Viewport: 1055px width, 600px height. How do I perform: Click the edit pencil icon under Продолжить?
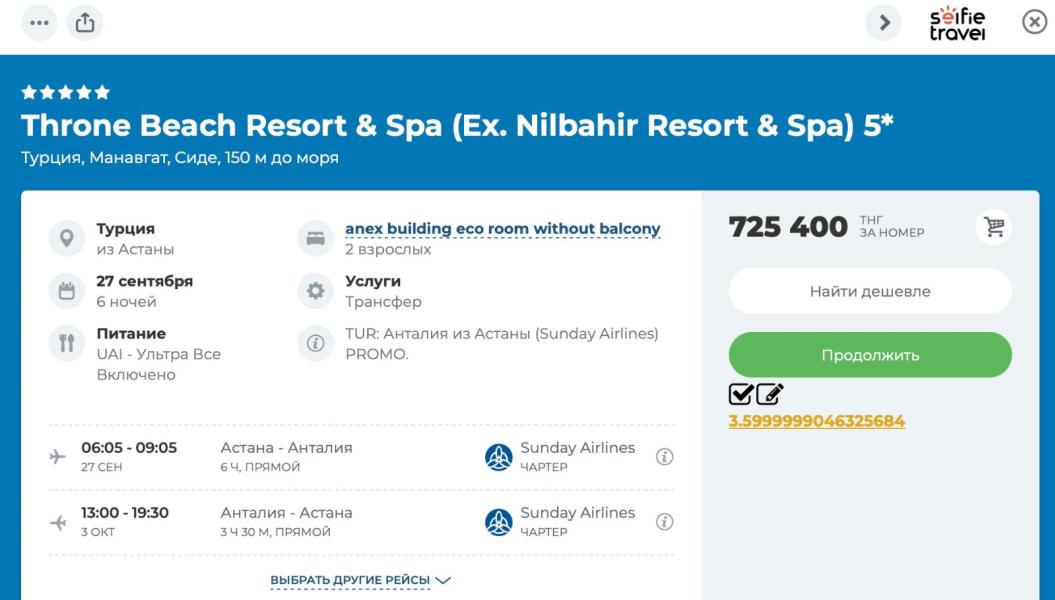[x=769, y=395]
